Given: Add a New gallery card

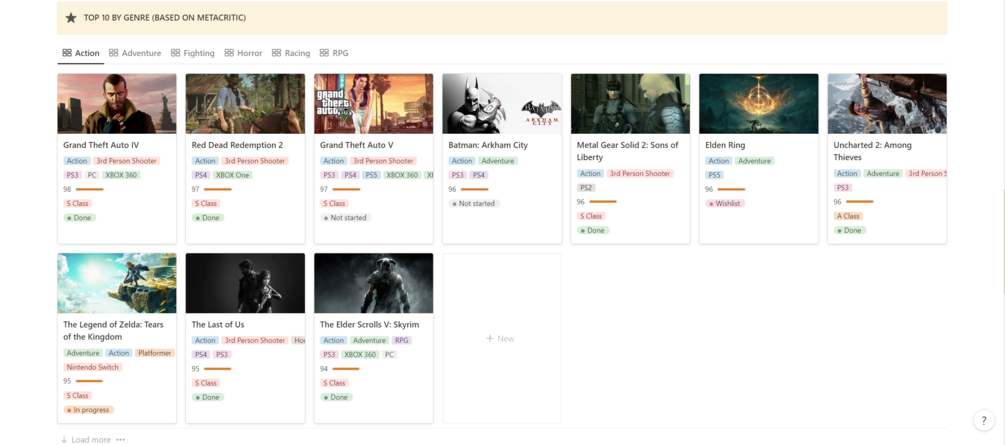Looking at the screenshot, I should (502, 339).
